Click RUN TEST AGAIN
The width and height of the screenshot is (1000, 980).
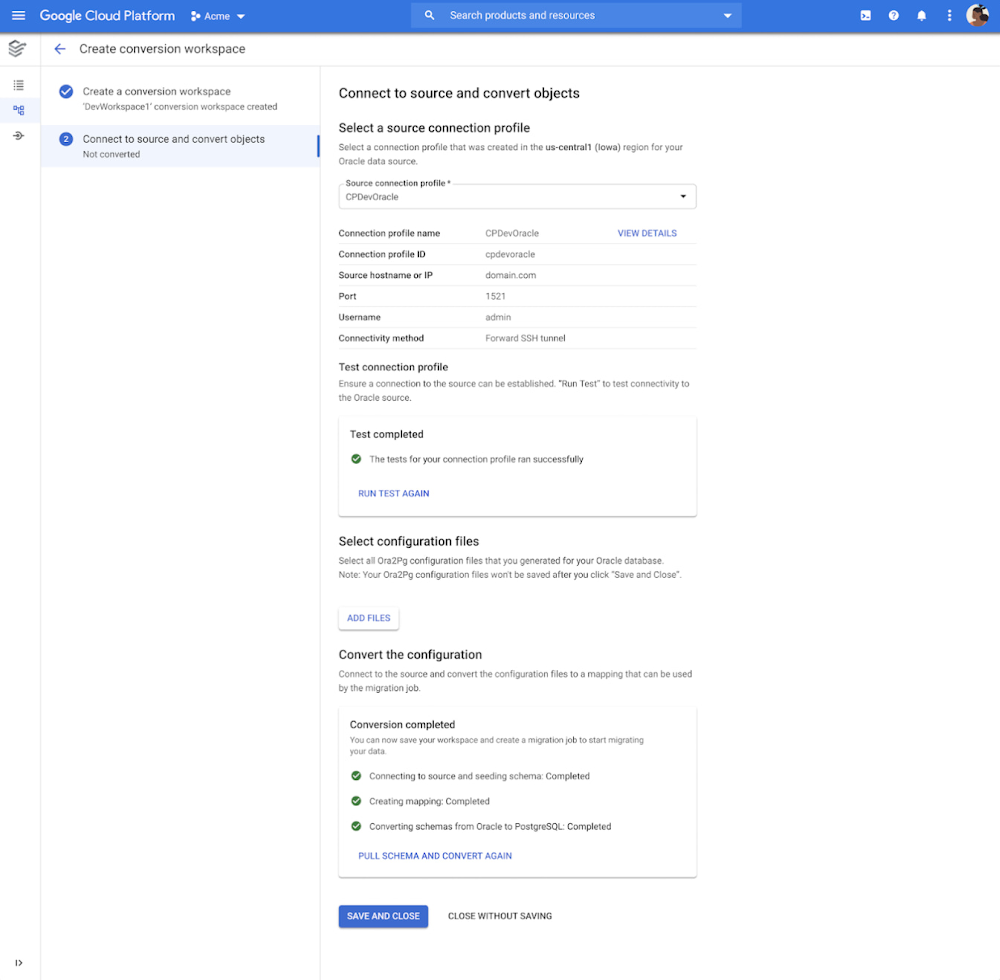pos(393,494)
